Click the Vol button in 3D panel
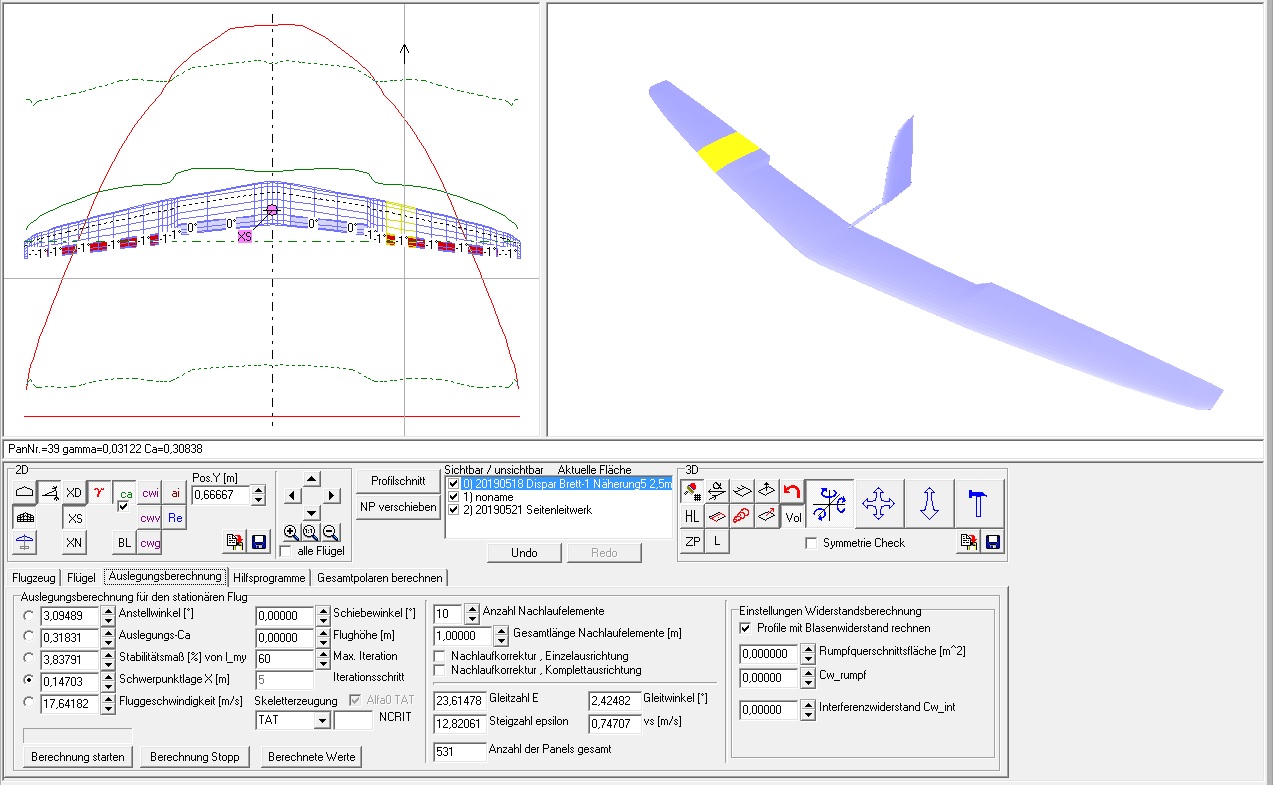 (x=793, y=517)
